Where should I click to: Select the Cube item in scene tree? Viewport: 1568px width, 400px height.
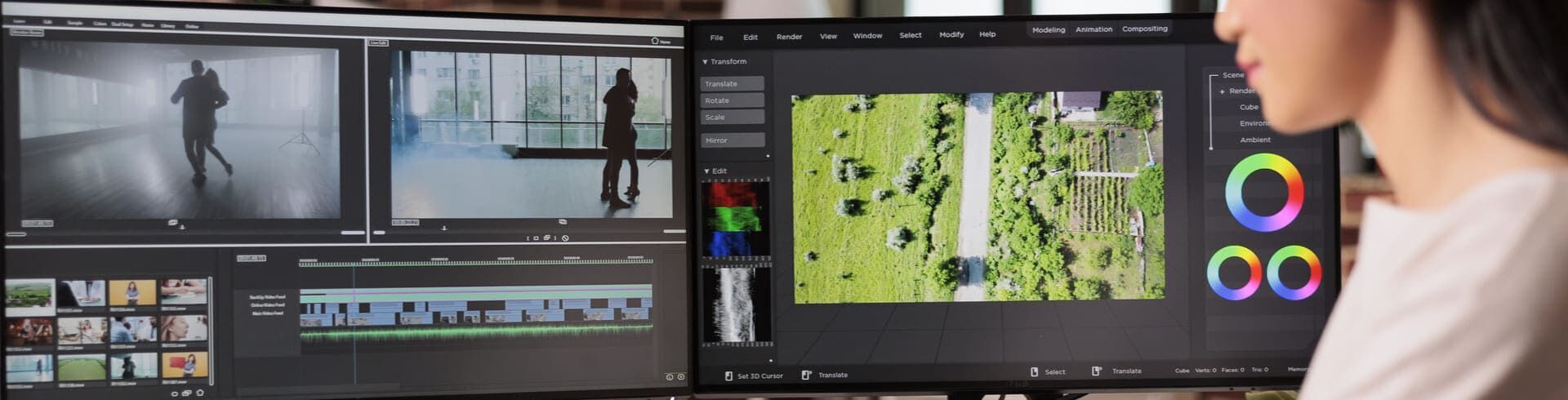[x=1249, y=108]
